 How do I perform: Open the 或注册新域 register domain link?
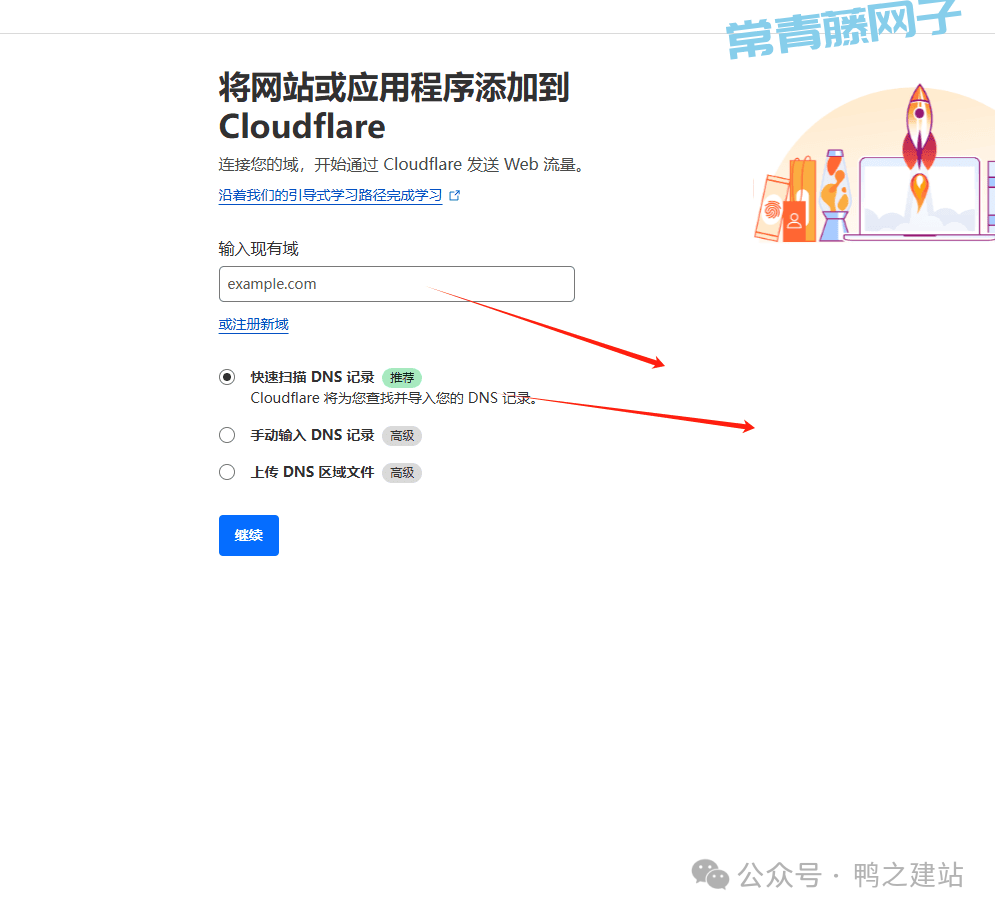pos(253,324)
